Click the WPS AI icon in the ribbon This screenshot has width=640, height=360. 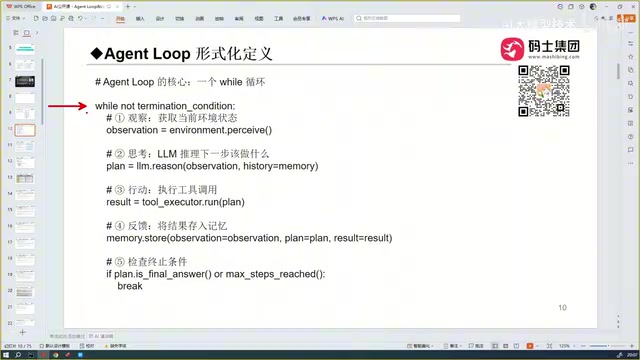click(324, 18)
